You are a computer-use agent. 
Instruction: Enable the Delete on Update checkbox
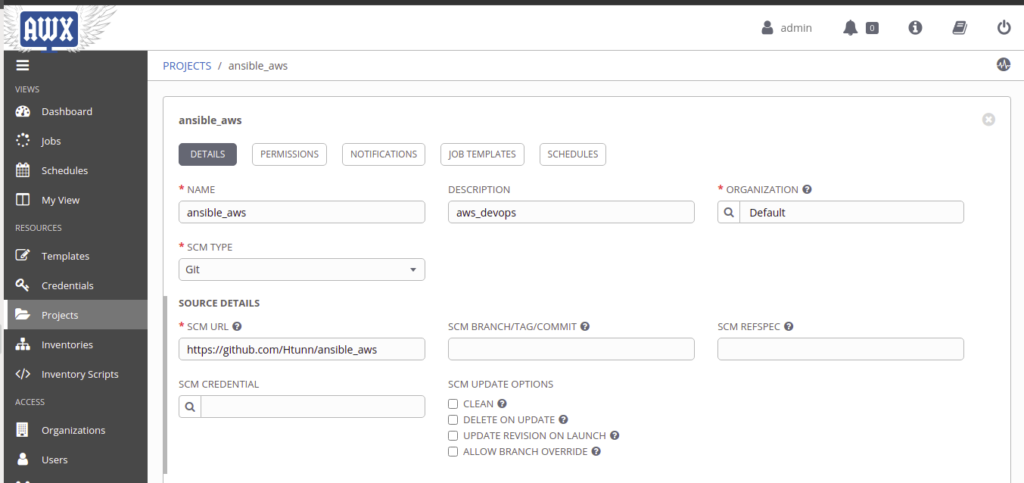[x=453, y=420]
